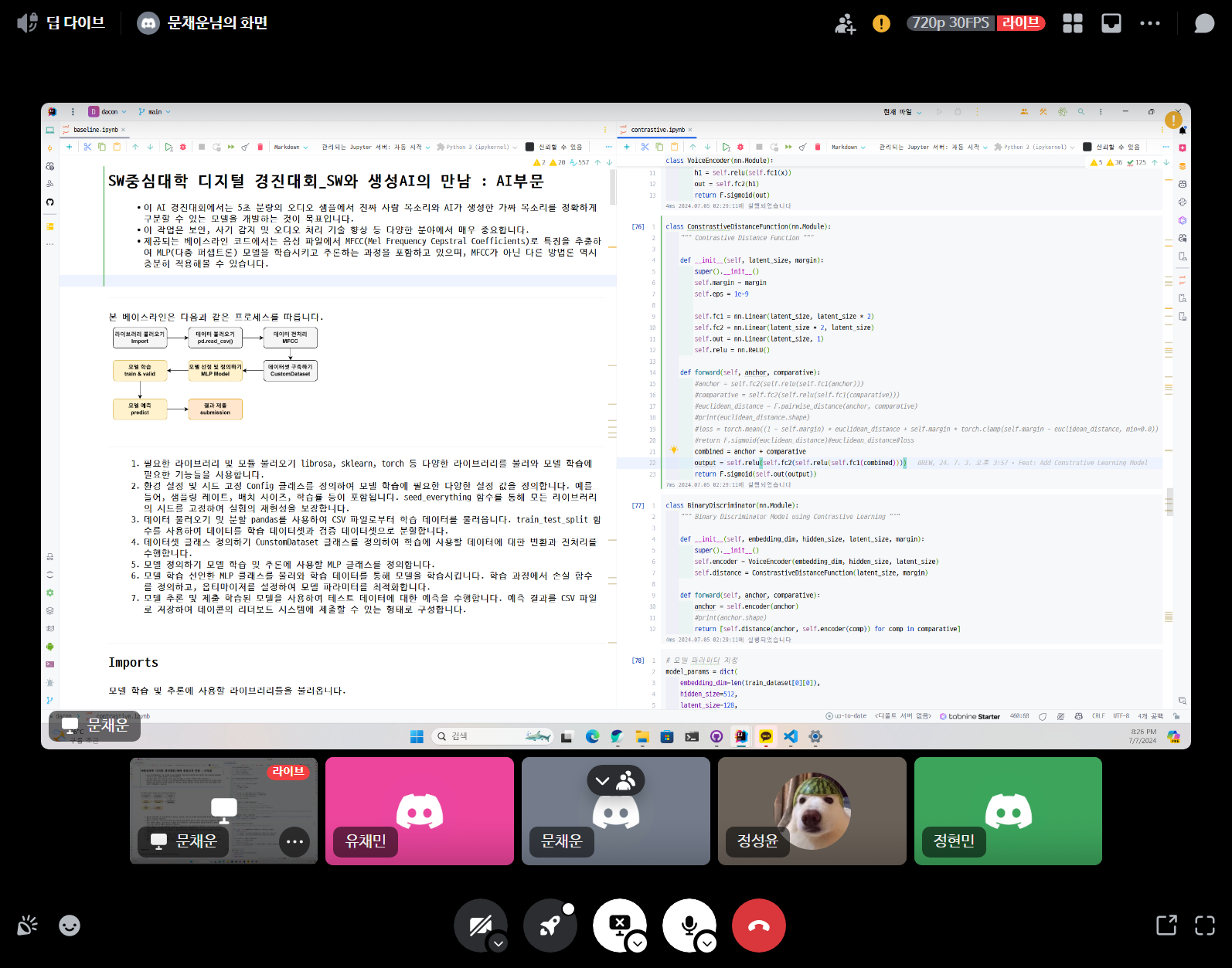The image size is (1232, 968).
Task: Open the chat thread bubble at top right
Action: point(1204,23)
